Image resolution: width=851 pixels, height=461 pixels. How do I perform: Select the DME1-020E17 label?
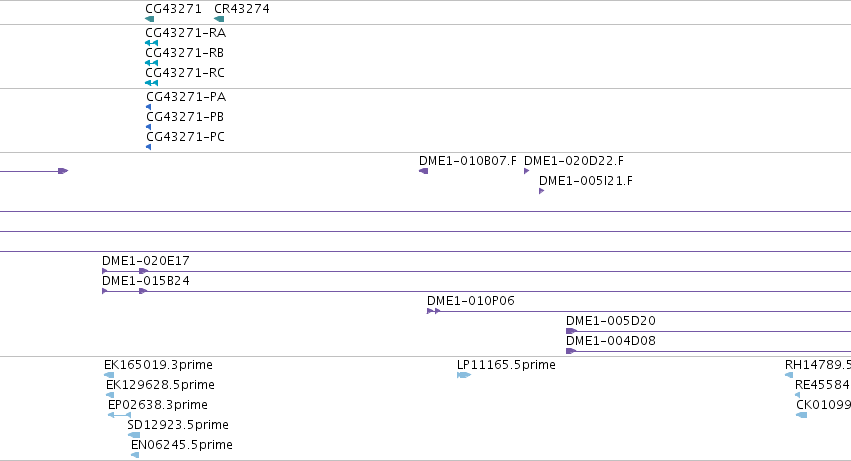coord(146,261)
